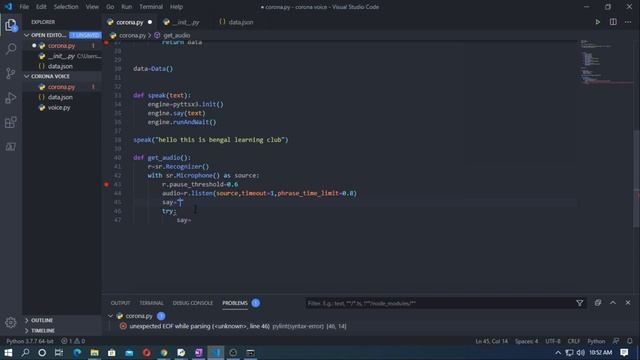Collapse the CORONA VOICE folder section
This screenshot has width=640, height=360.
click(x=62, y=76)
